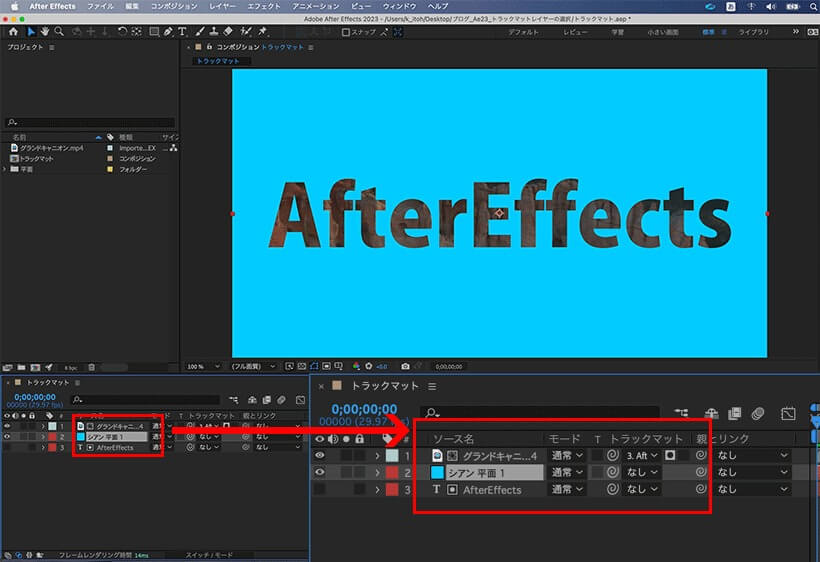
Task: Open the アニメーション menu
Action: point(315,6)
